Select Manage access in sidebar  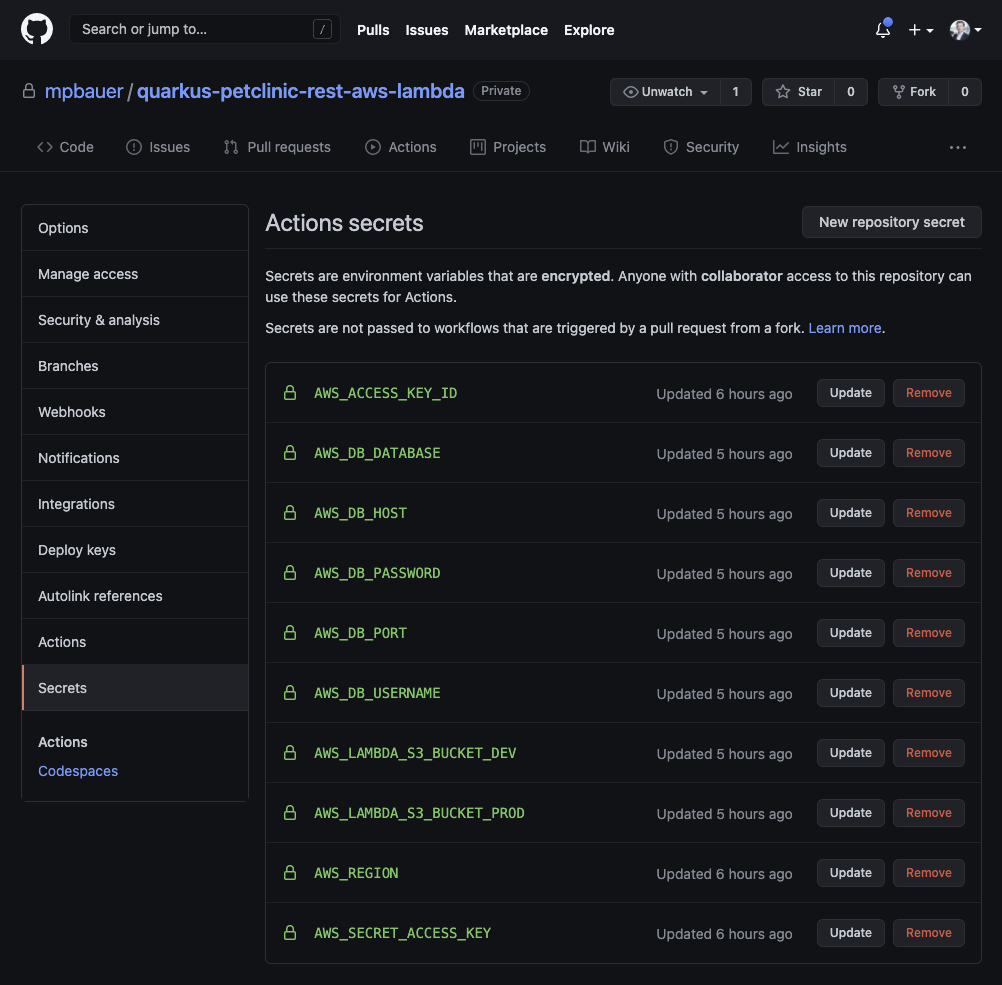click(x=135, y=274)
